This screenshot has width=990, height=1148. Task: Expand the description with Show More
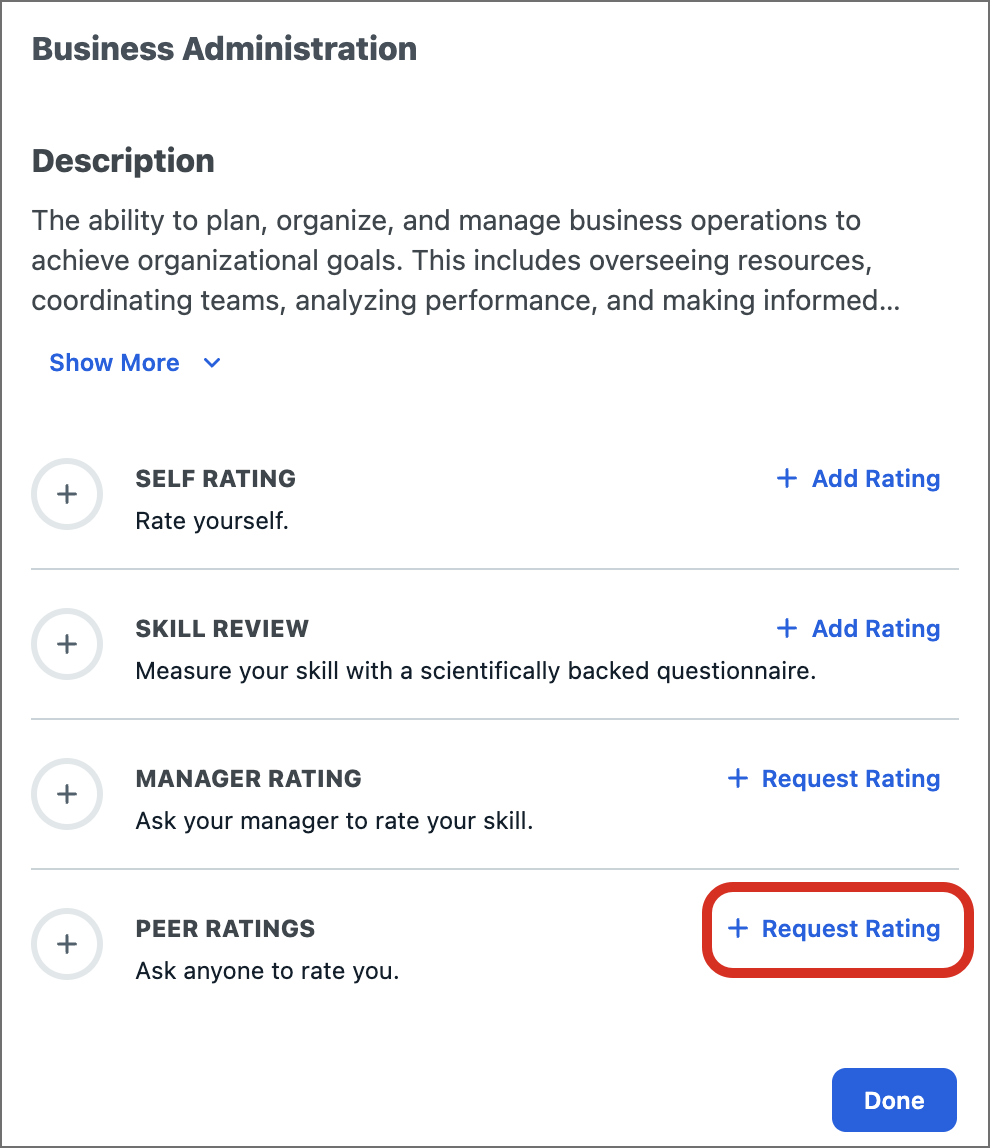(115, 363)
